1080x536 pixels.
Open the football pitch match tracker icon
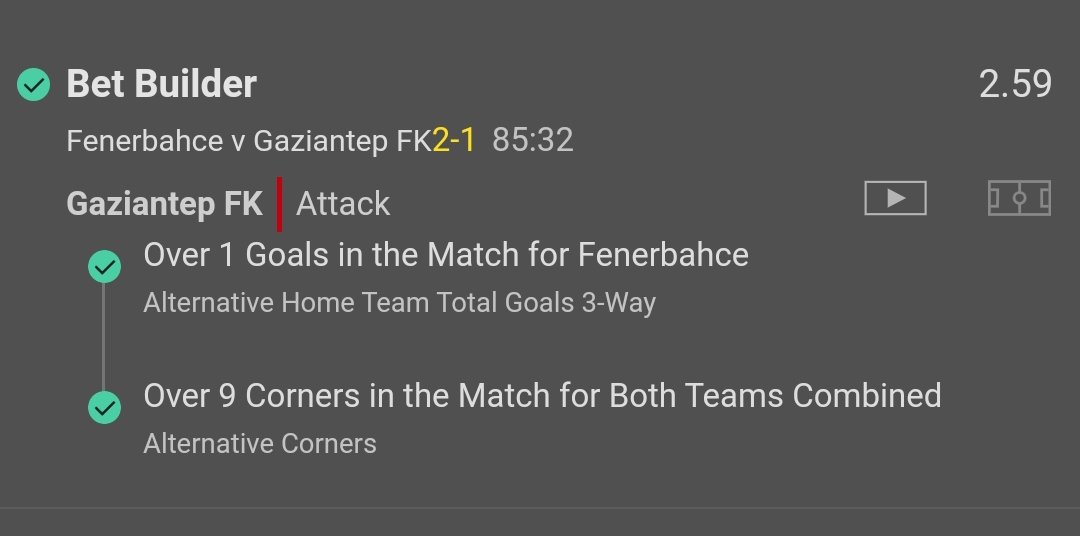pos(1019,198)
